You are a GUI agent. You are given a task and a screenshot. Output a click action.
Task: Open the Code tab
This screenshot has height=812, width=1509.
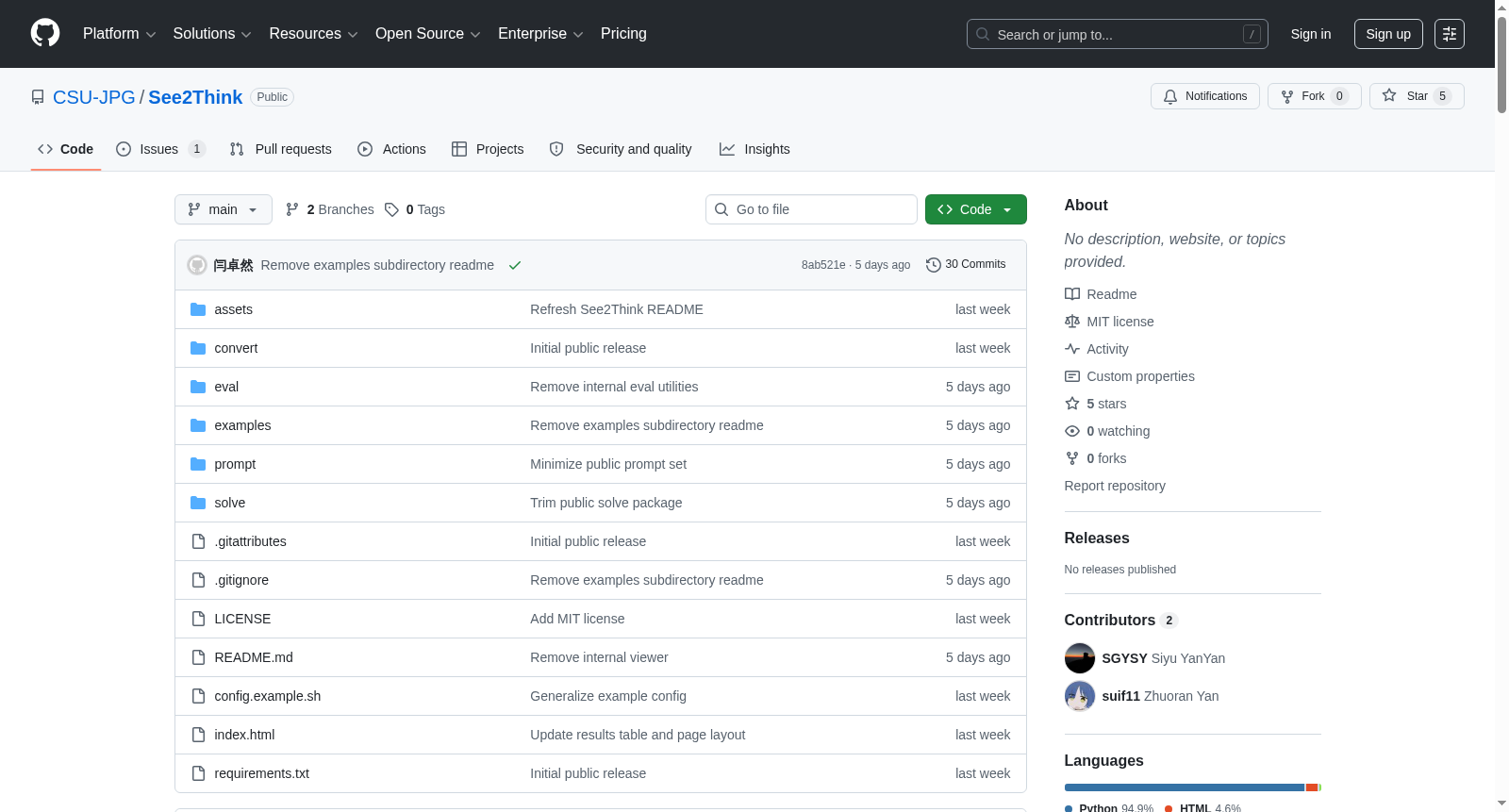[x=66, y=149]
